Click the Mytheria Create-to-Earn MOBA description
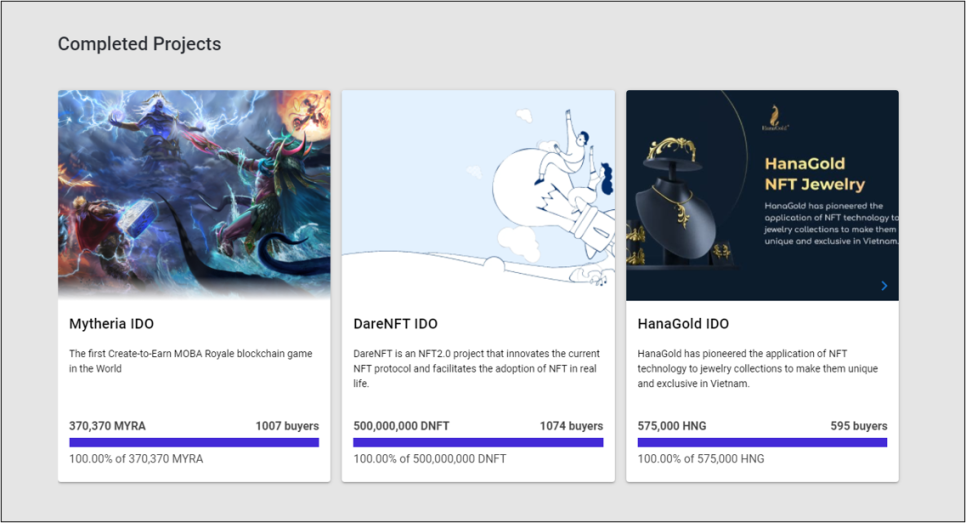966x523 pixels. pyautogui.click(x=190, y=361)
